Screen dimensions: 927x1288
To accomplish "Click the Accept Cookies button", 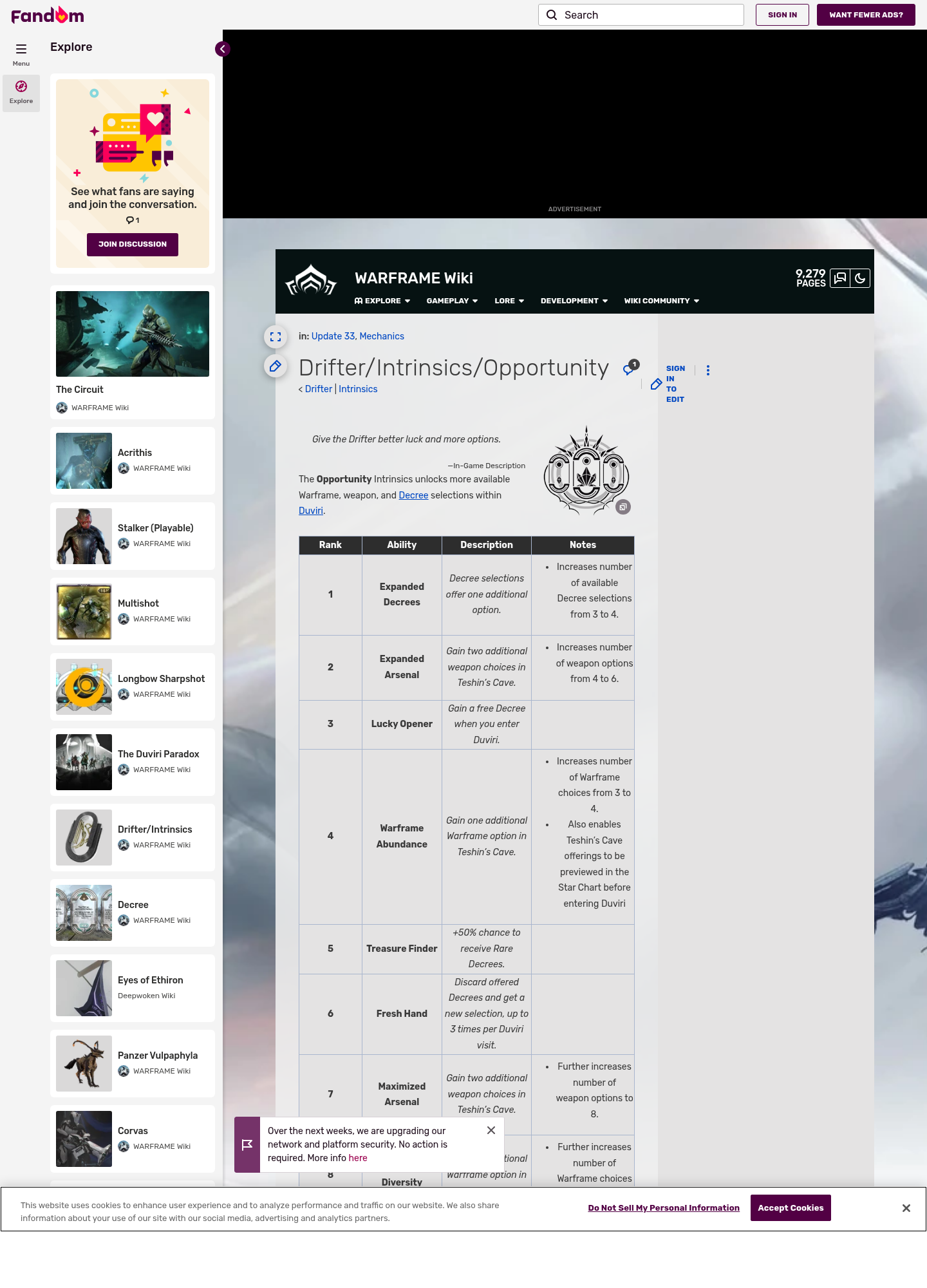I will click(x=791, y=1207).
